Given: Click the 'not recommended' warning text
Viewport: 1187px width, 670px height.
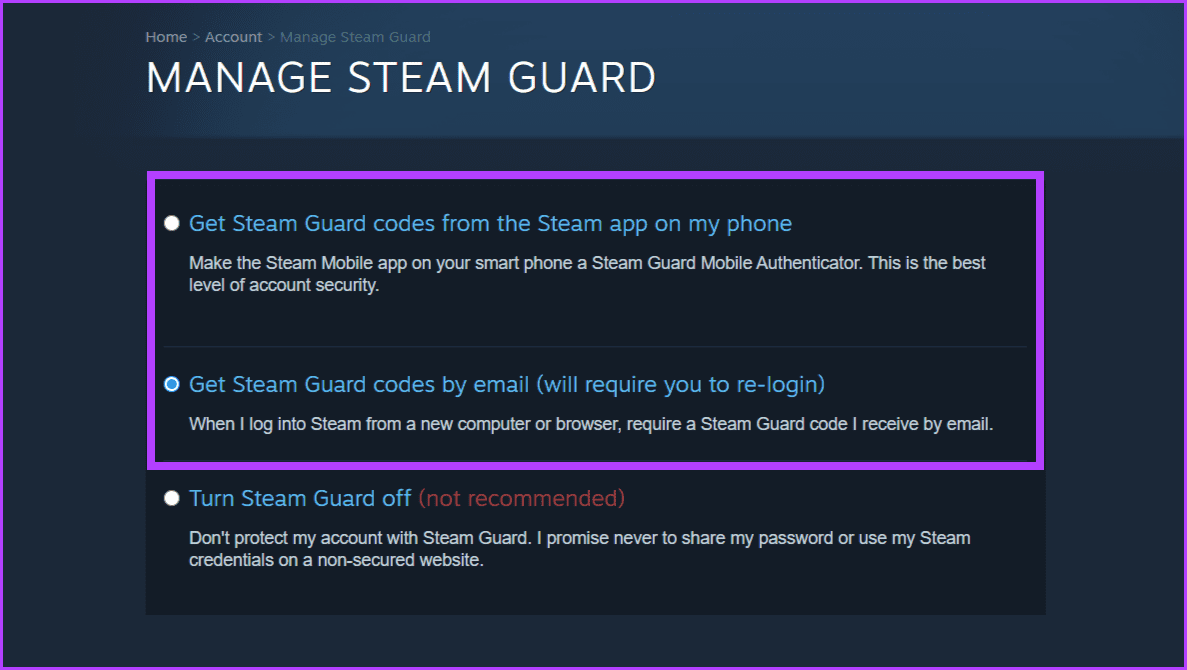Looking at the screenshot, I should [x=521, y=497].
